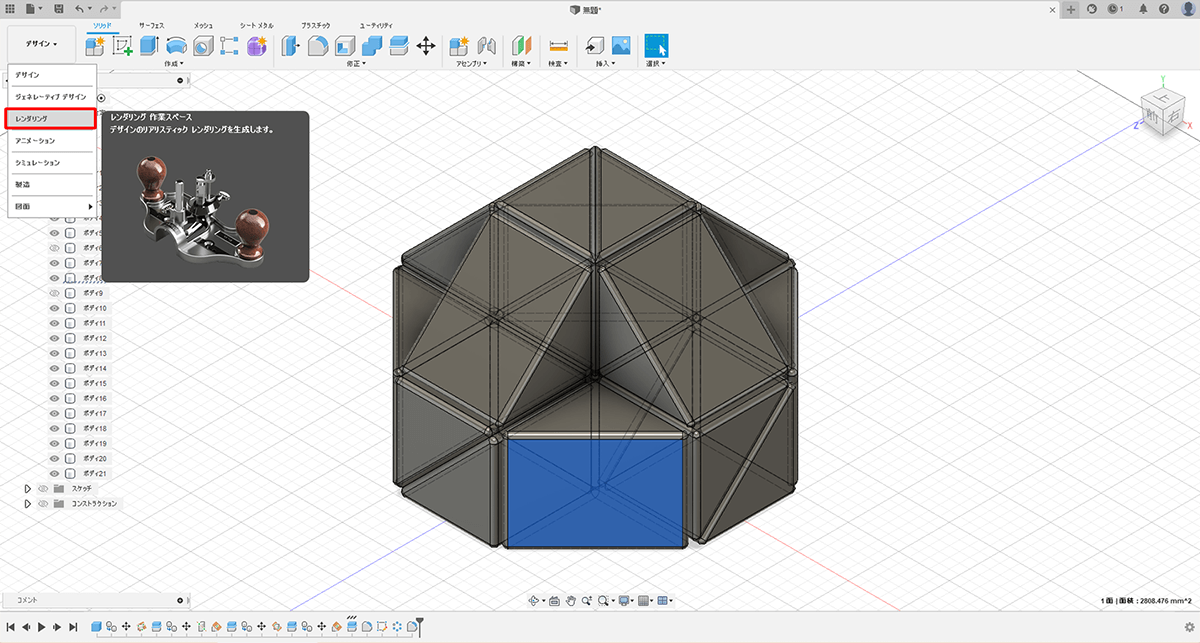Click the Insert image (canvas) icon
This screenshot has width=1200, height=643.
621,45
